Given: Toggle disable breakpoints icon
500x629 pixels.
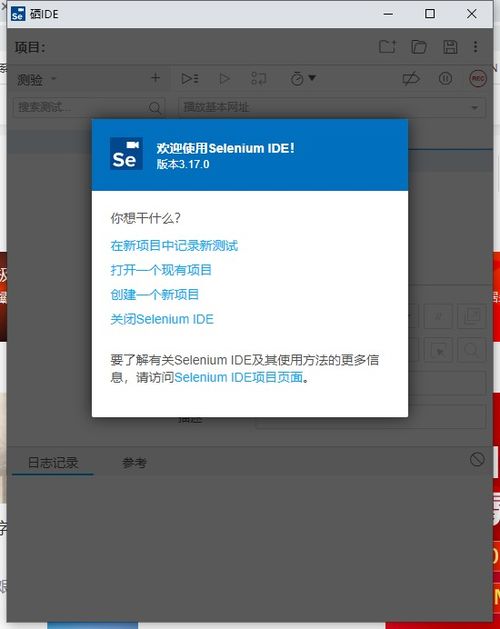Looking at the screenshot, I should click(411, 78).
